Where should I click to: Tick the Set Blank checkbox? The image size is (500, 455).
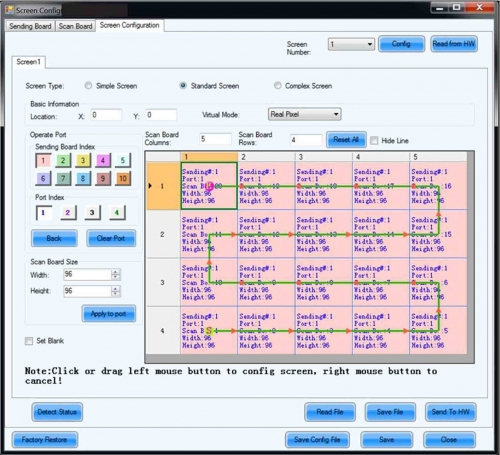(x=29, y=341)
